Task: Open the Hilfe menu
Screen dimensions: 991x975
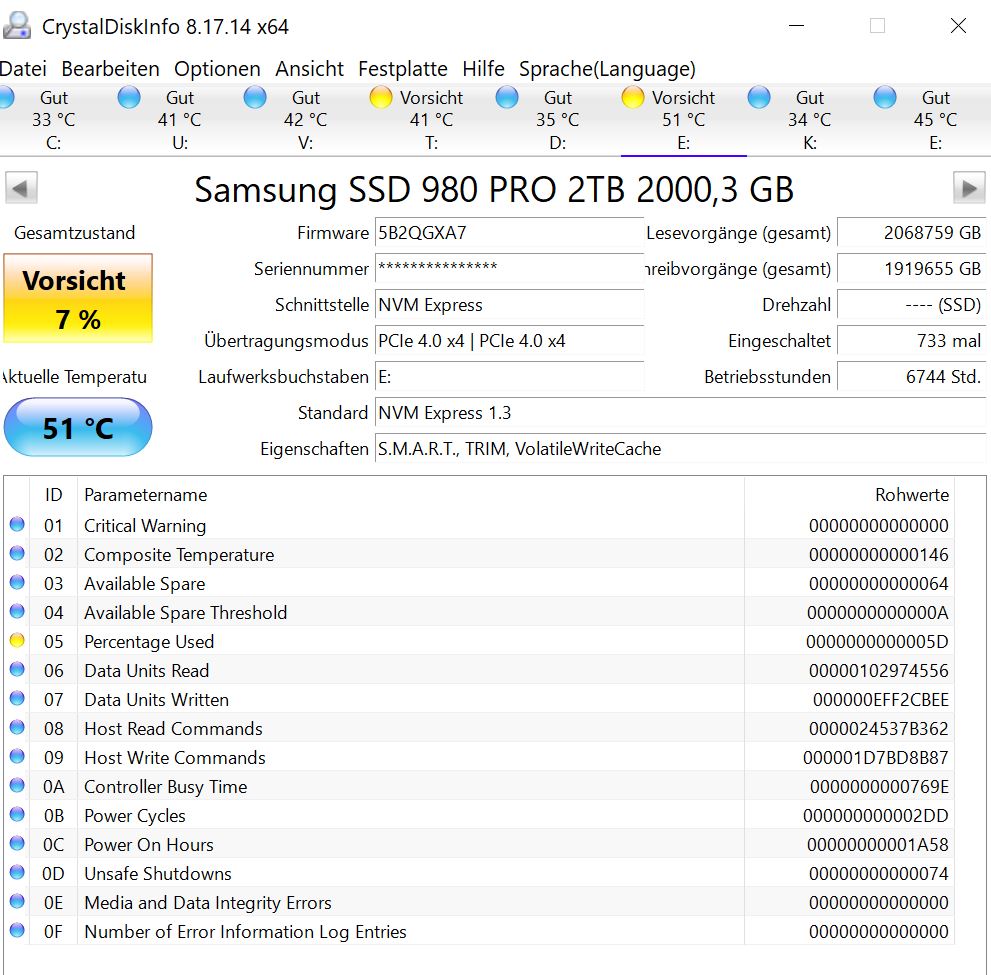Action: click(x=483, y=68)
